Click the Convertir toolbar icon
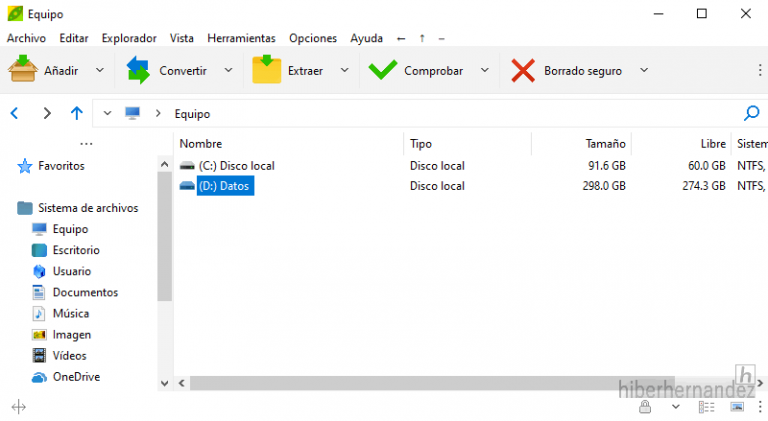This screenshot has height=421, width=768. 138,70
